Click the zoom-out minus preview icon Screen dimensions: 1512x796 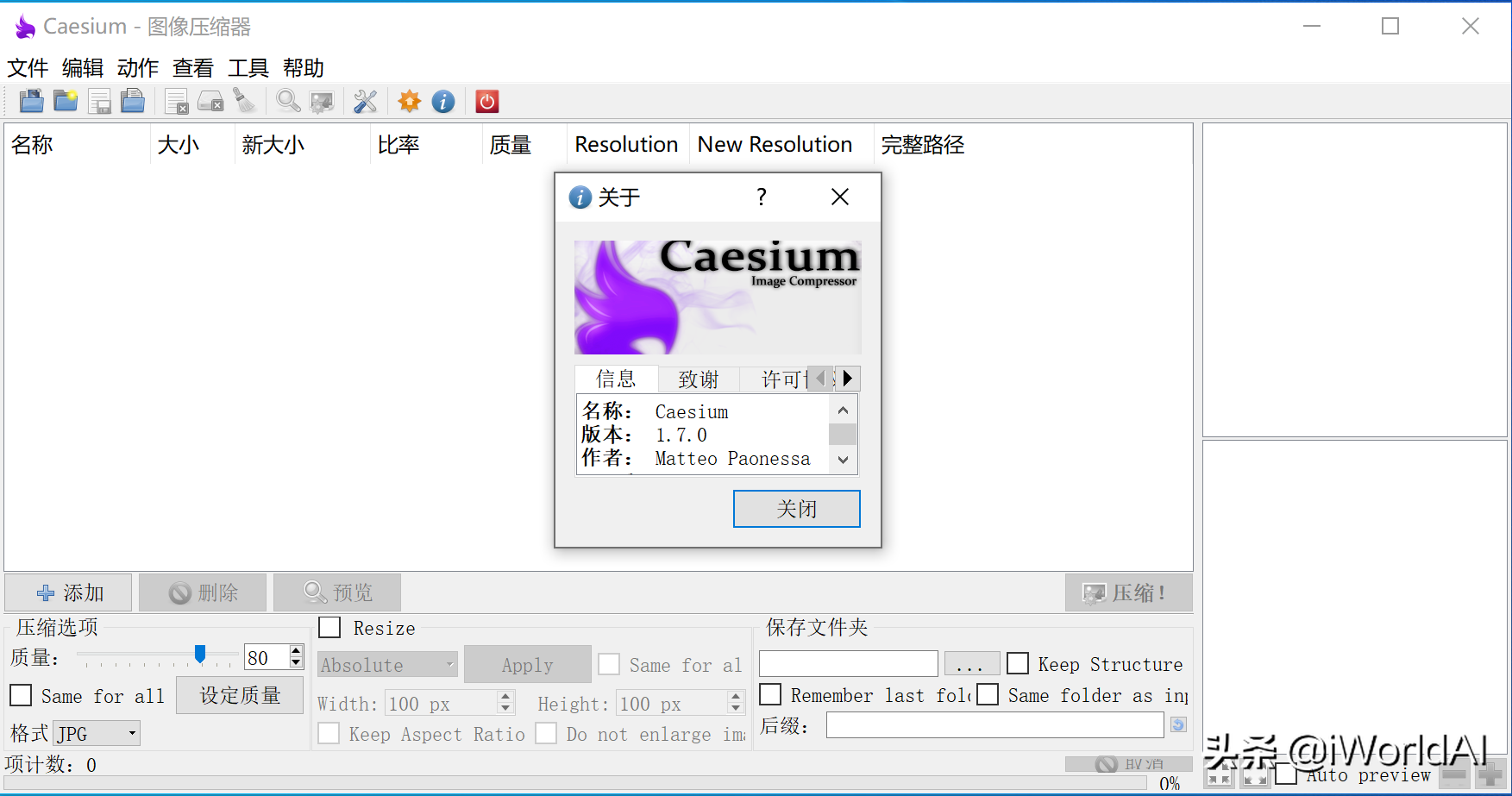tap(1454, 774)
